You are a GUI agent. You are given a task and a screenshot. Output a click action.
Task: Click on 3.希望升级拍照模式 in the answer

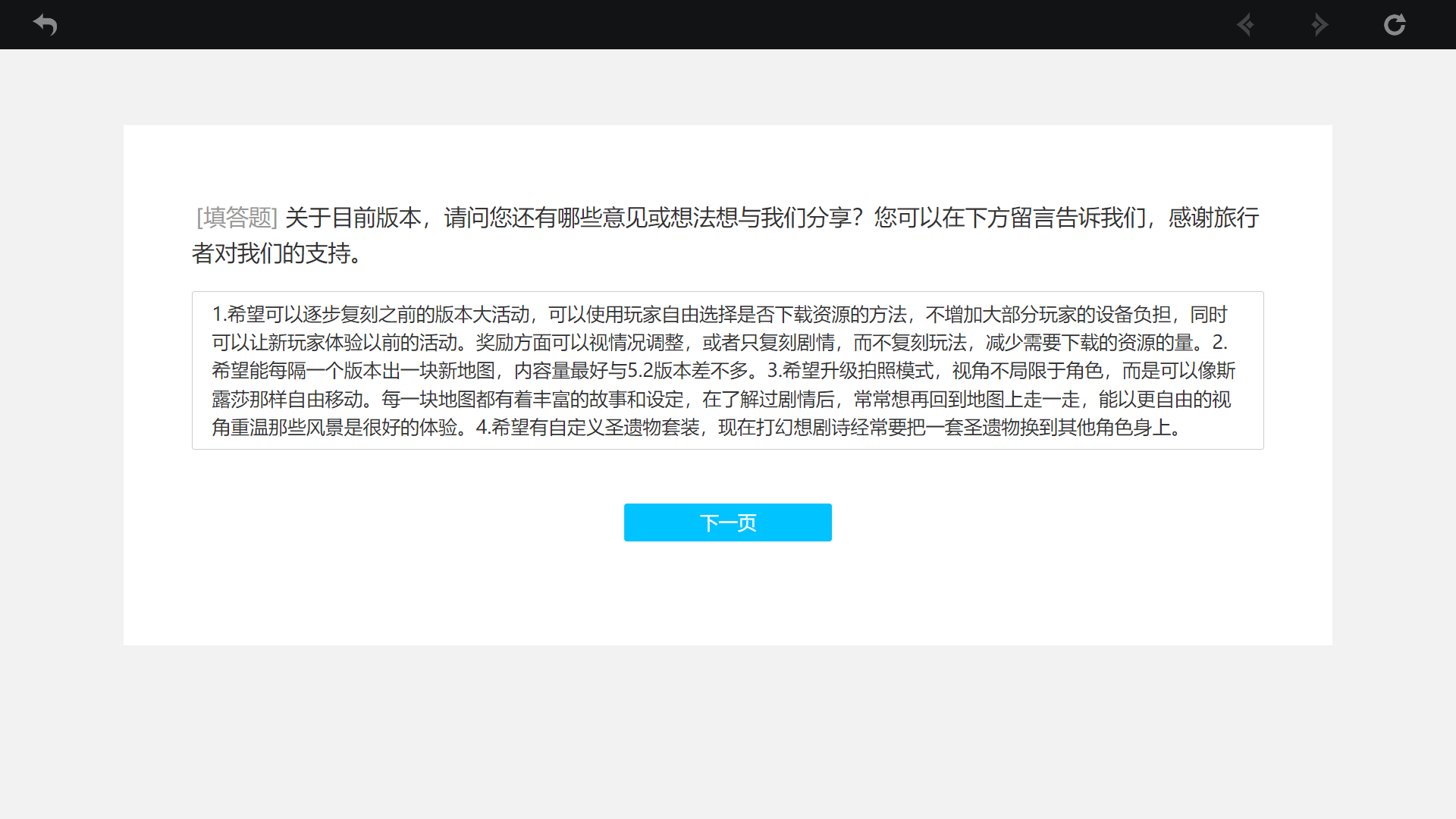click(850, 371)
